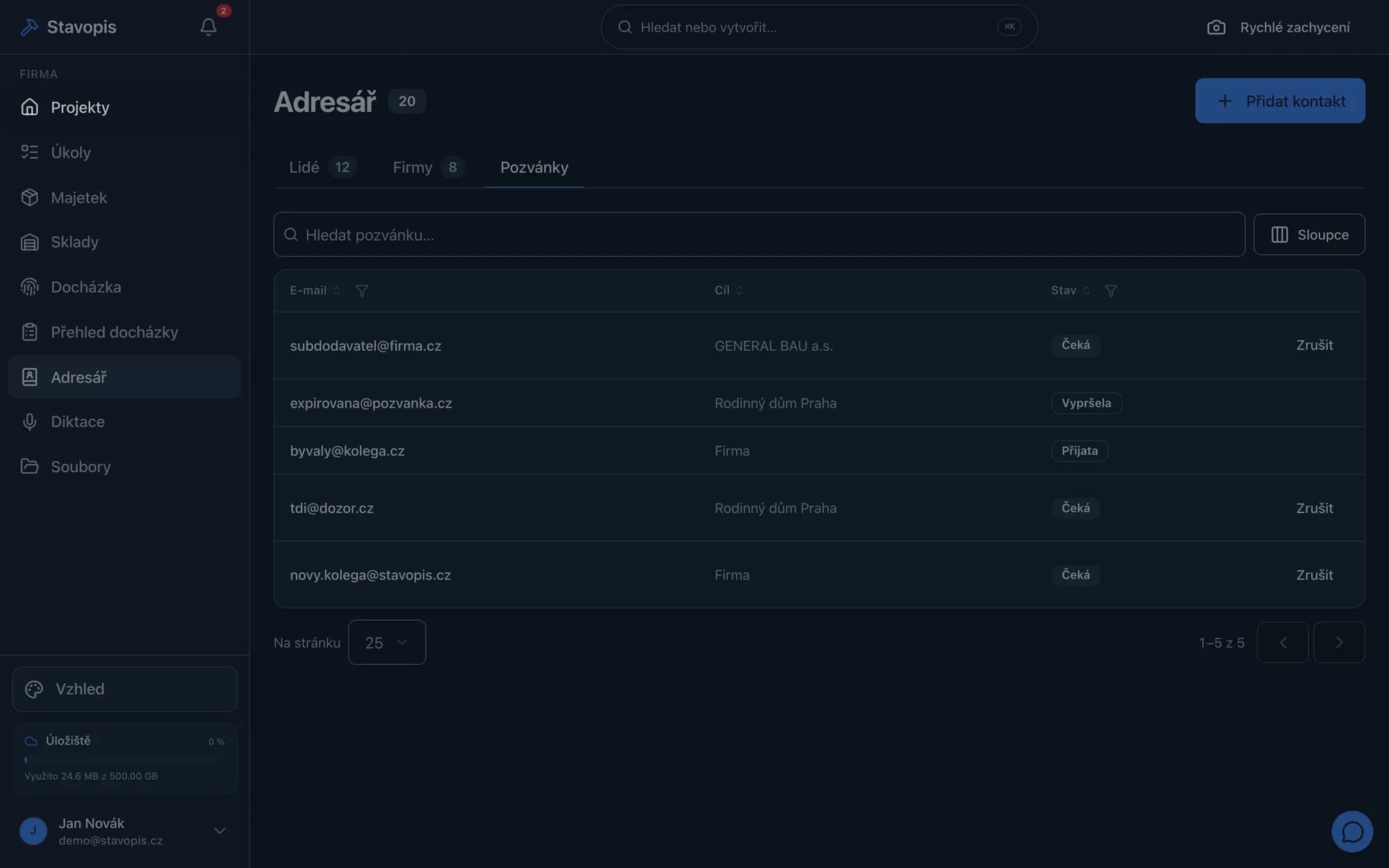Viewport: 1389px width, 868px height.
Task: Open Majetek in the sidebar
Action: coord(124,197)
